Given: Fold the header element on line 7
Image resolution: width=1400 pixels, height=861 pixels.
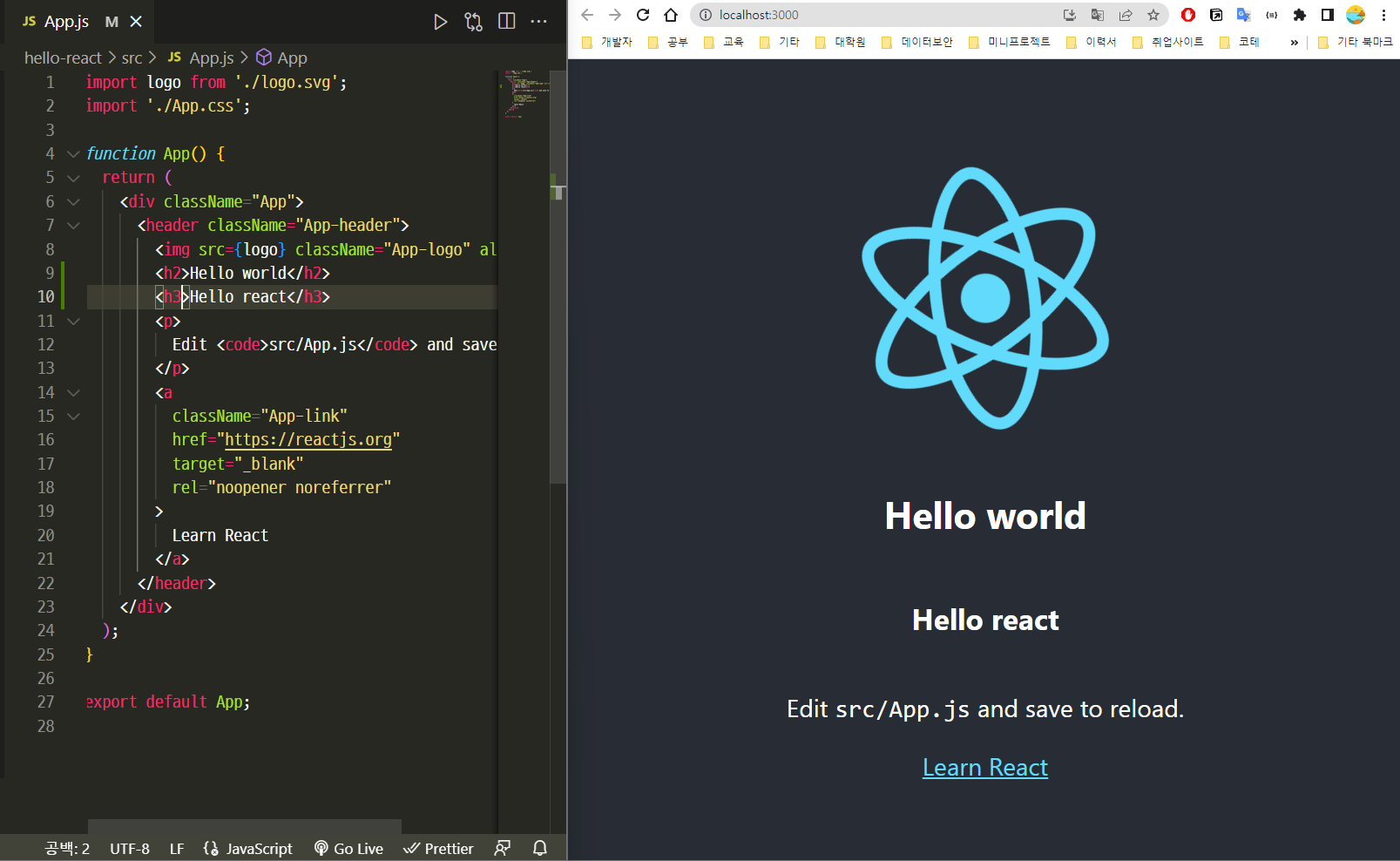Looking at the screenshot, I should click(73, 226).
